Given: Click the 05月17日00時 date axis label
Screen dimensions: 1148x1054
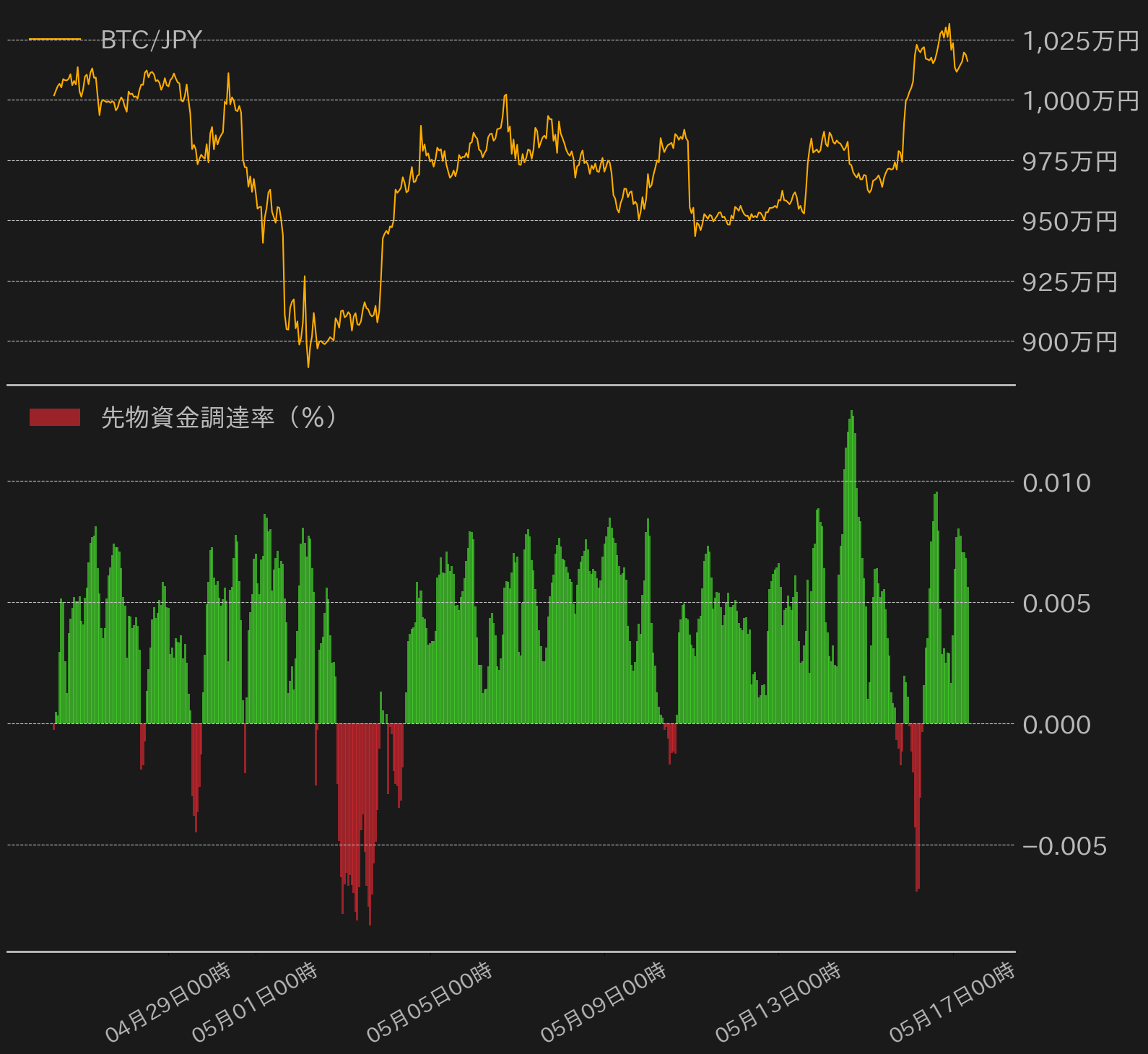Looking at the screenshot, I should pos(952,1003).
